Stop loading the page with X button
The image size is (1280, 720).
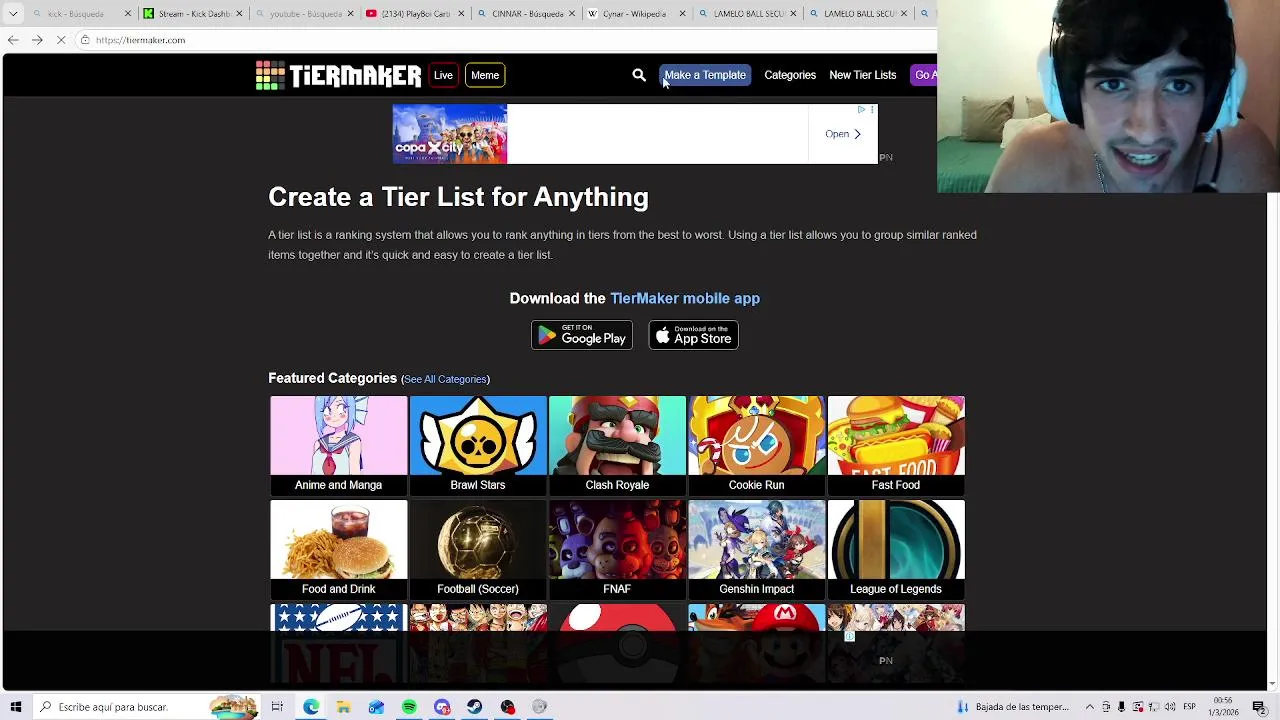pyautogui.click(x=61, y=40)
